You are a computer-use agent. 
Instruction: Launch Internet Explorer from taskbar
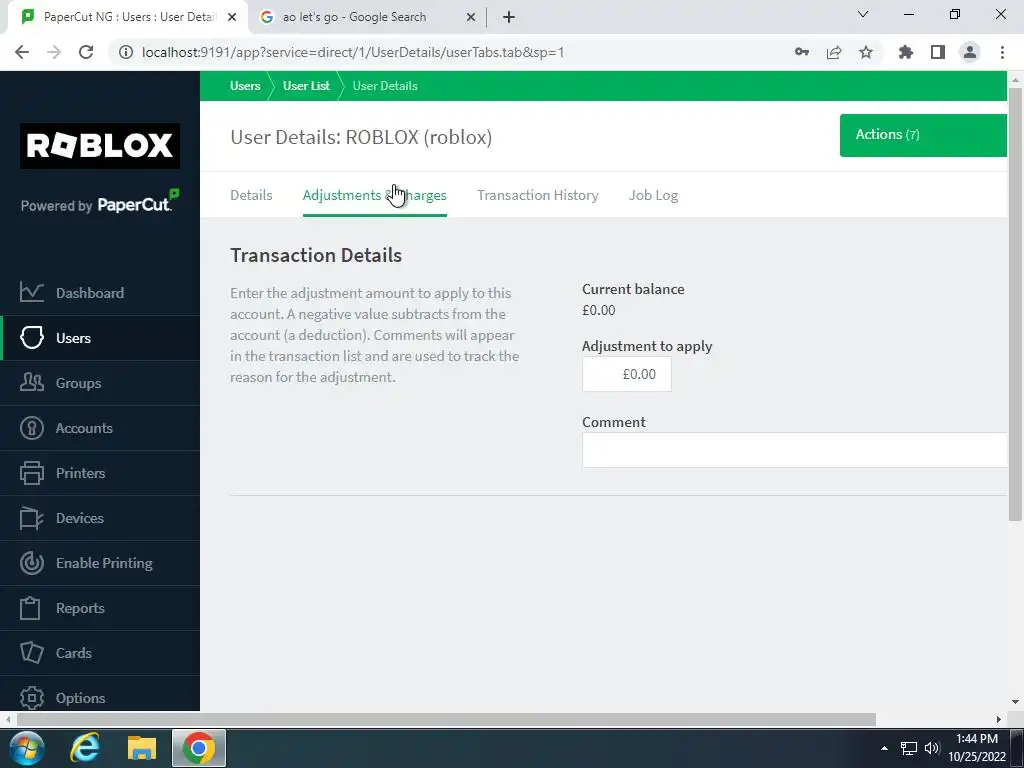[x=85, y=748]
